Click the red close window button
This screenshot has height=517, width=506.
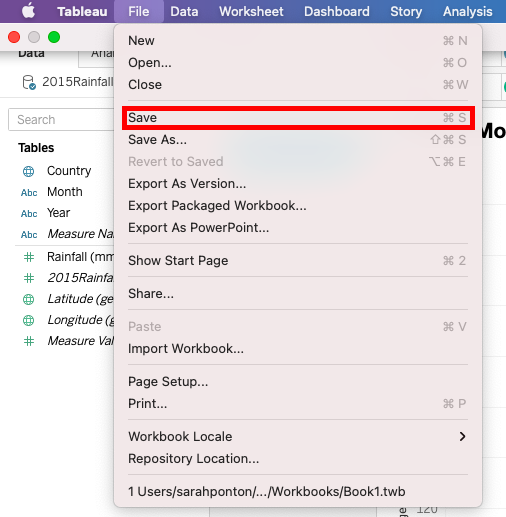point(14,37)
